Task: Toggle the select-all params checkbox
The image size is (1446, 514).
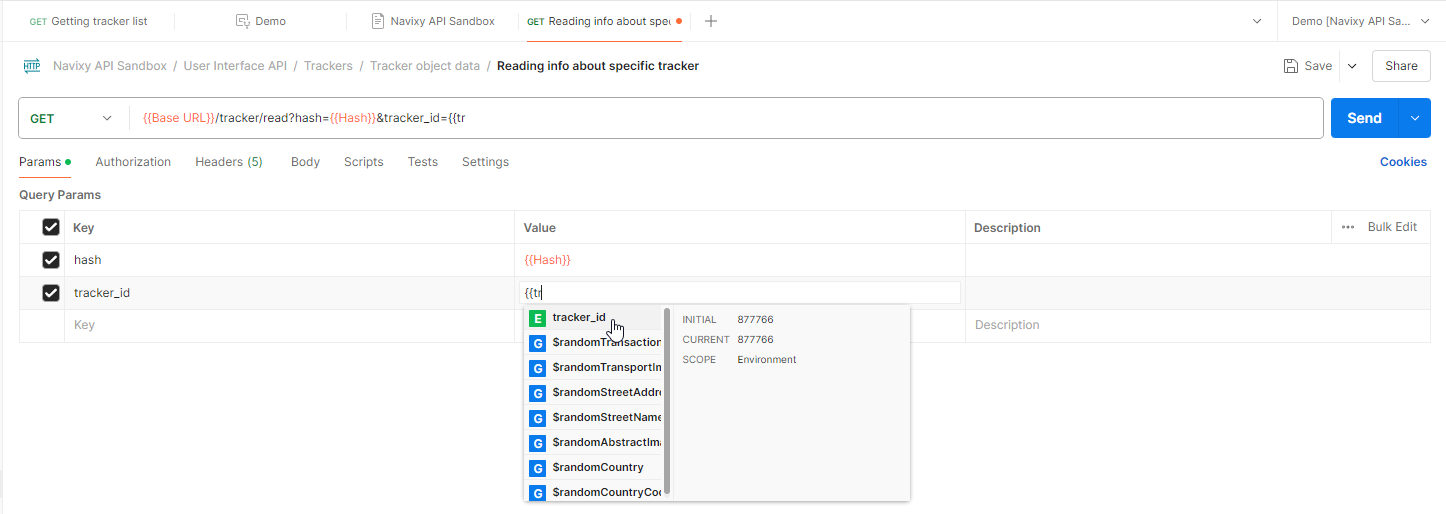Action: (x=51, y=227)
